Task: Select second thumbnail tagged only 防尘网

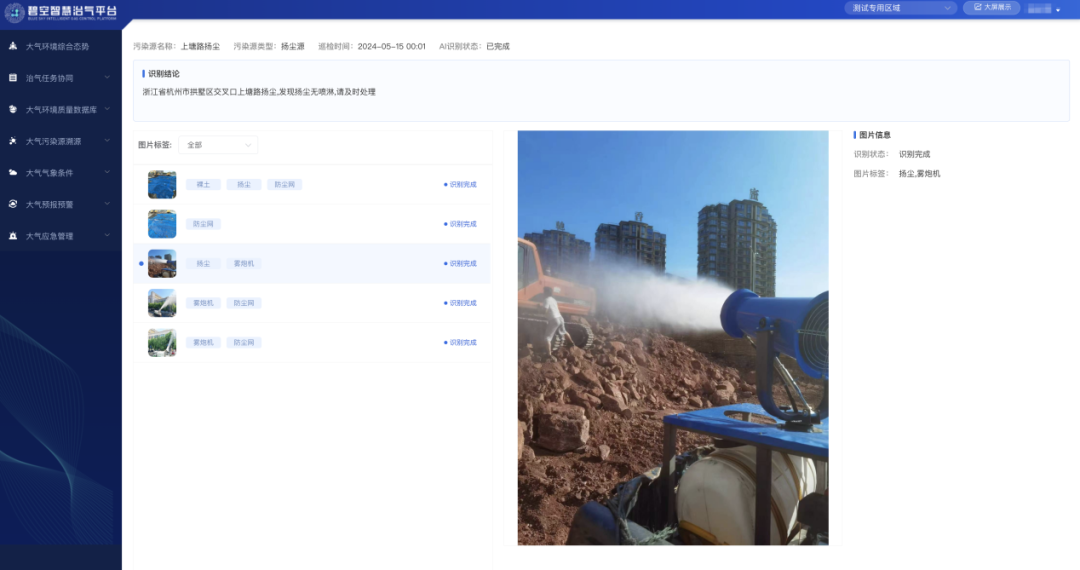Action: (162, 224)
